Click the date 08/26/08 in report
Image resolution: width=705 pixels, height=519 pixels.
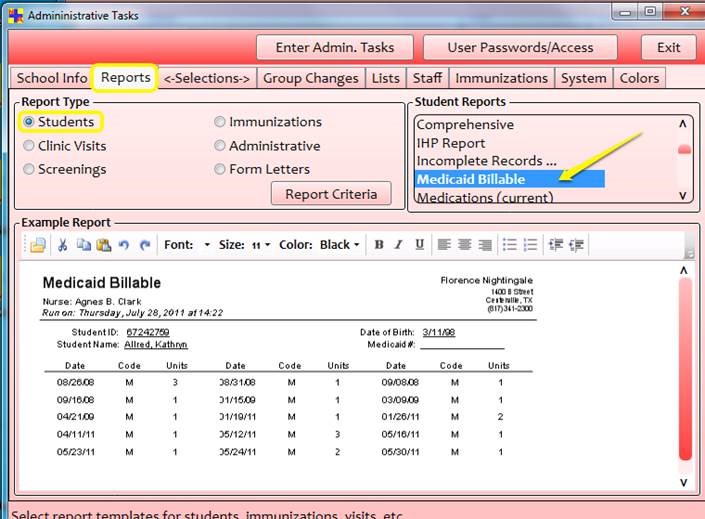point(76,382)
